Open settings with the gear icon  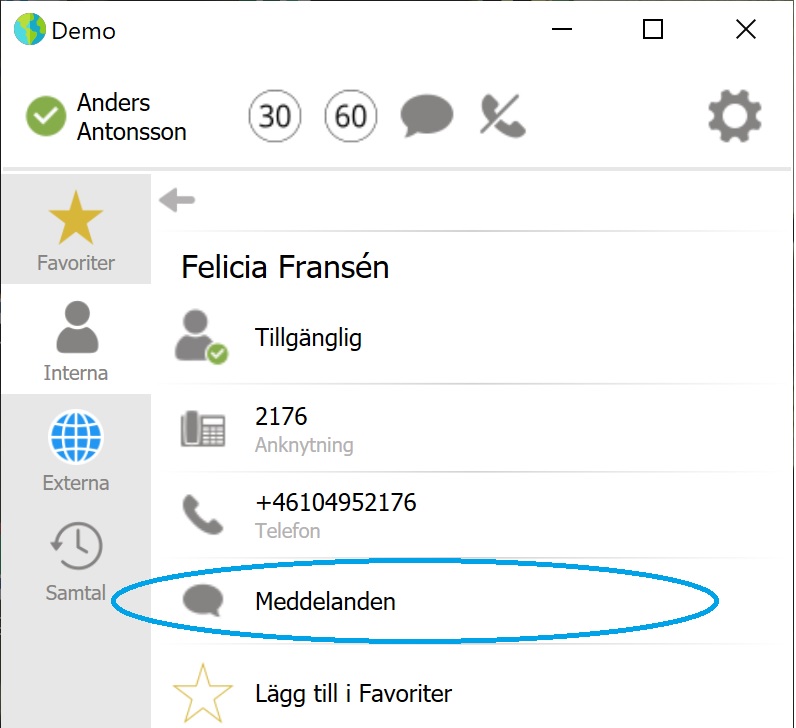click(x=735, y=116)
